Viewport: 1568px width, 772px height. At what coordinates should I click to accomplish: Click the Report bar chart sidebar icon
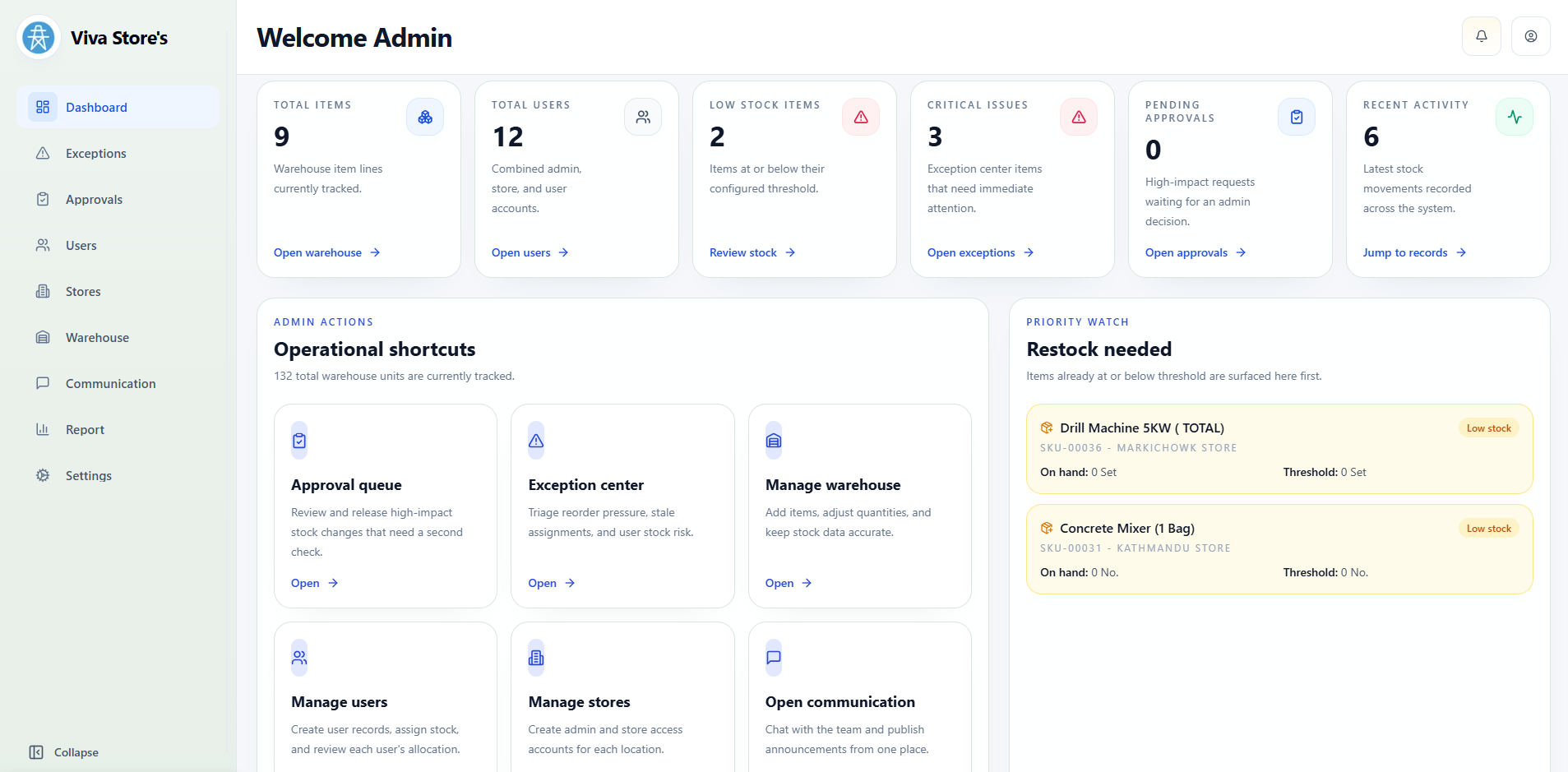pos(43,429)
